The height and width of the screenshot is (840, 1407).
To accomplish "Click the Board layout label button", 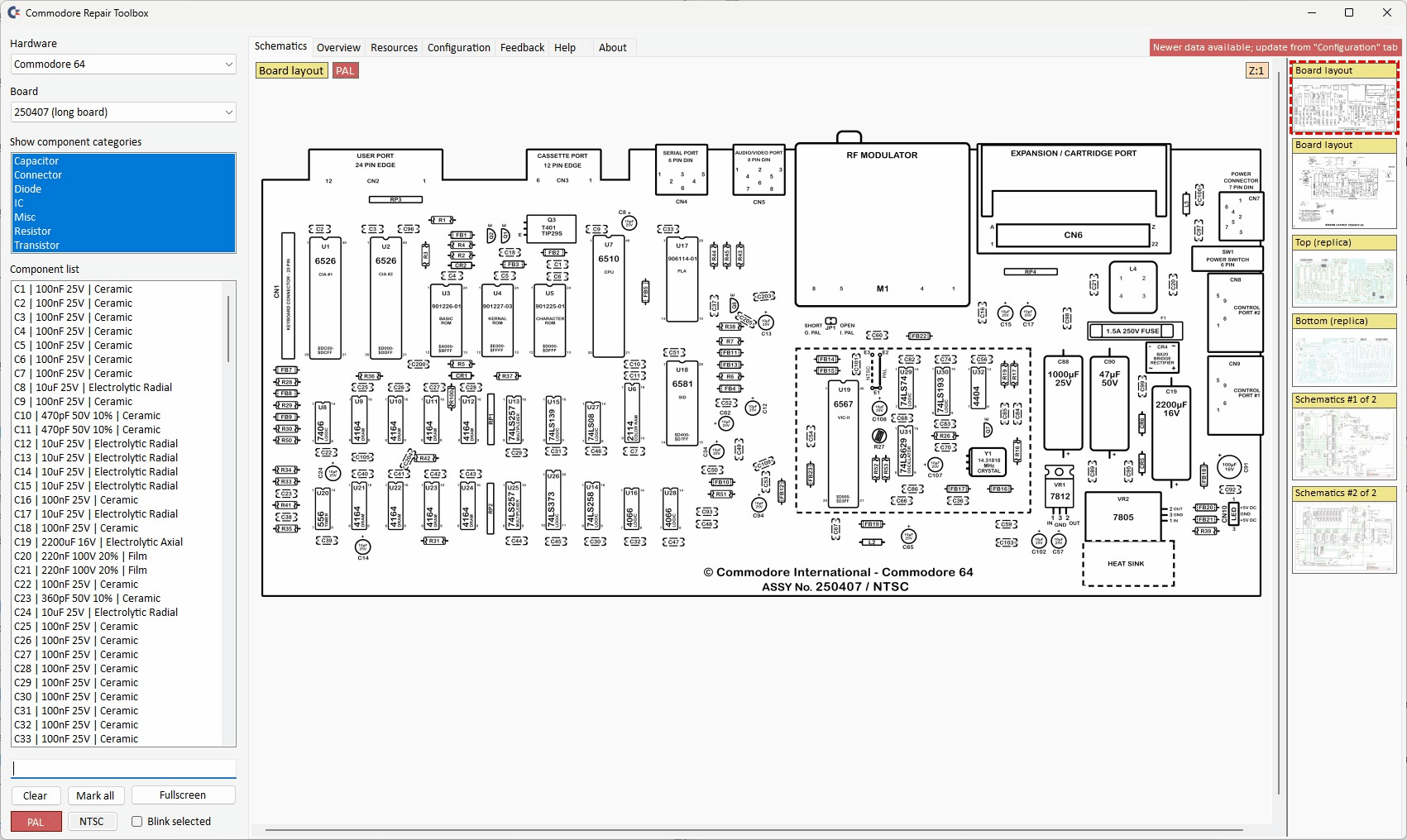I will click(291, 71).
